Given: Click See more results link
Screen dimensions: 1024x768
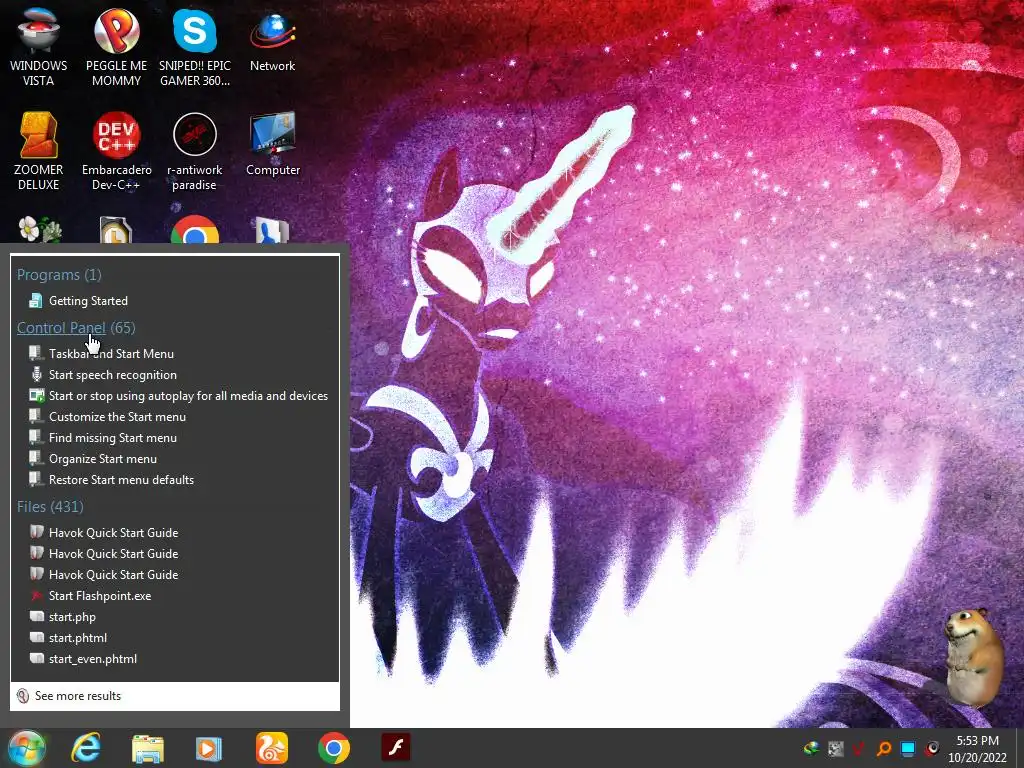Looking at the screenshot, I should click(78, 696).
